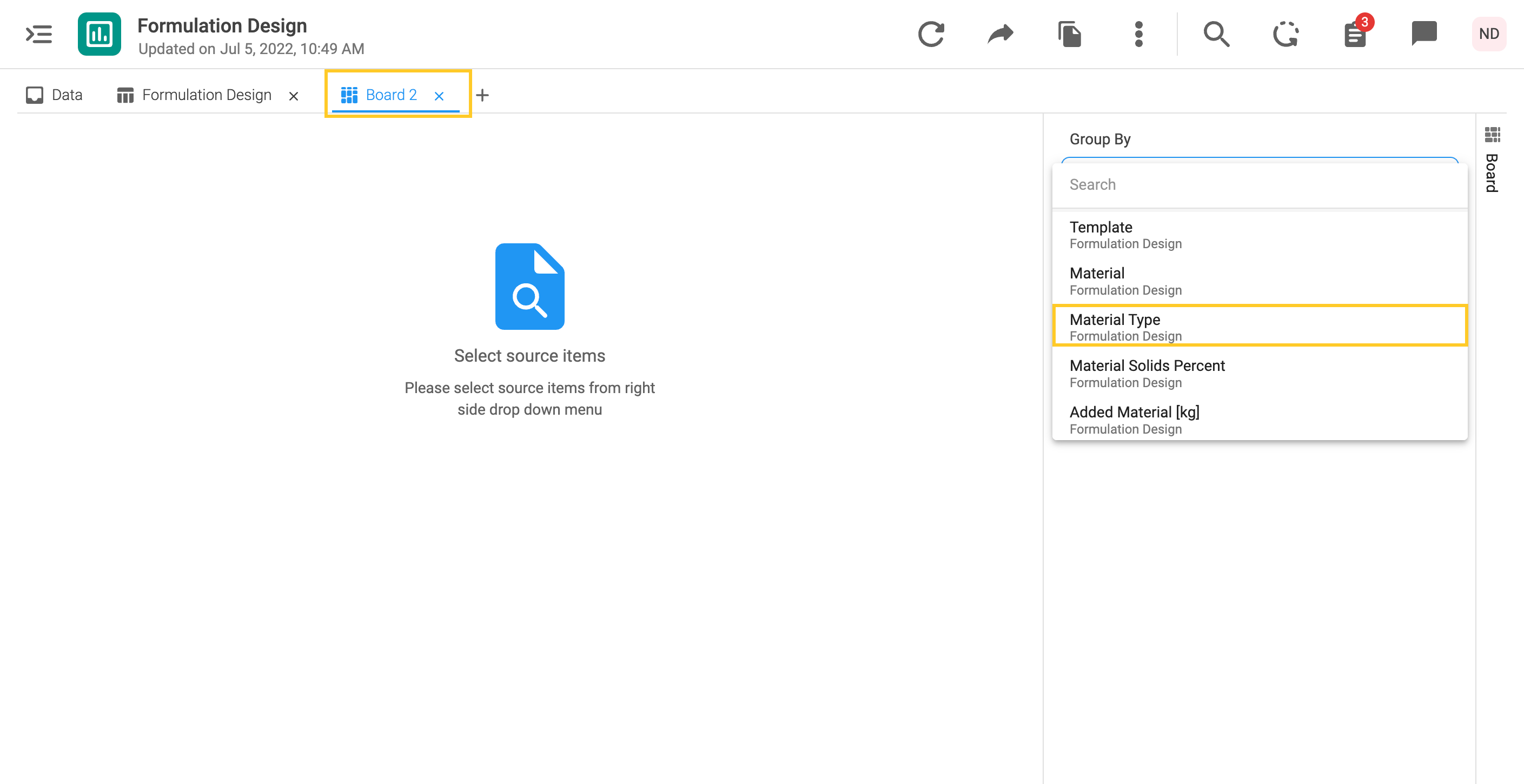Image resolution: width=1524 pixels, height=784 pixels.
Task: Click the Formulation Design title text
Action: point(222,25)
